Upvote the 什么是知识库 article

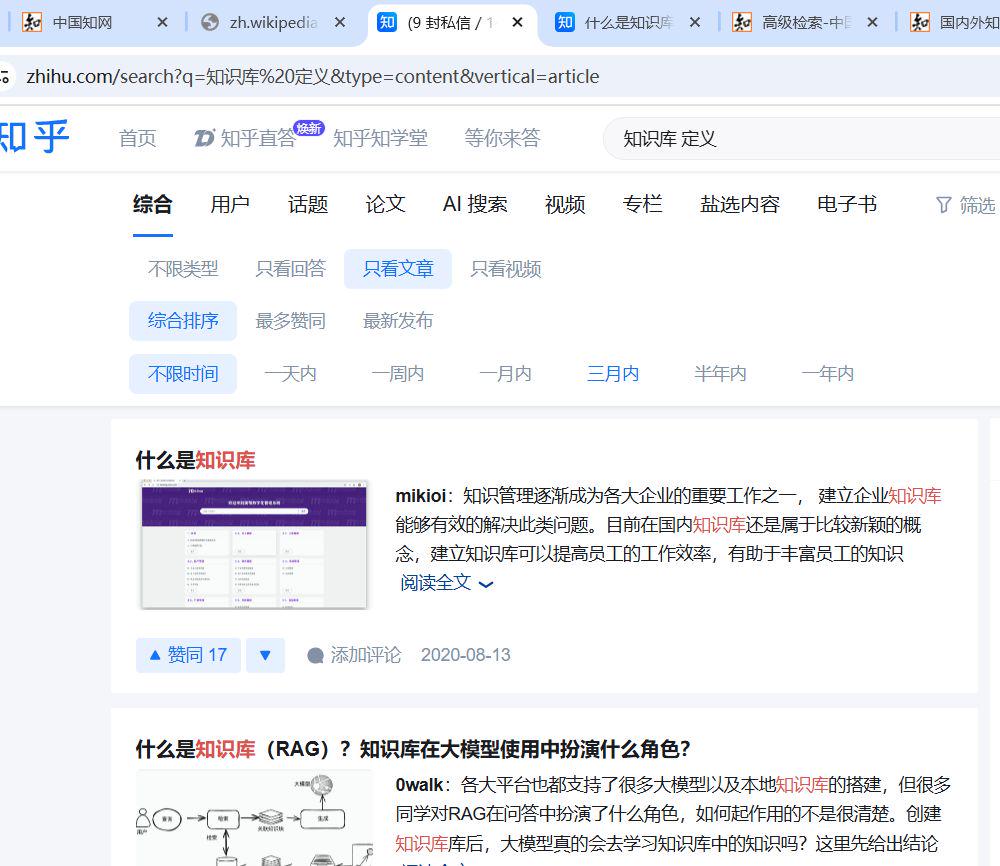coord(187,655)
